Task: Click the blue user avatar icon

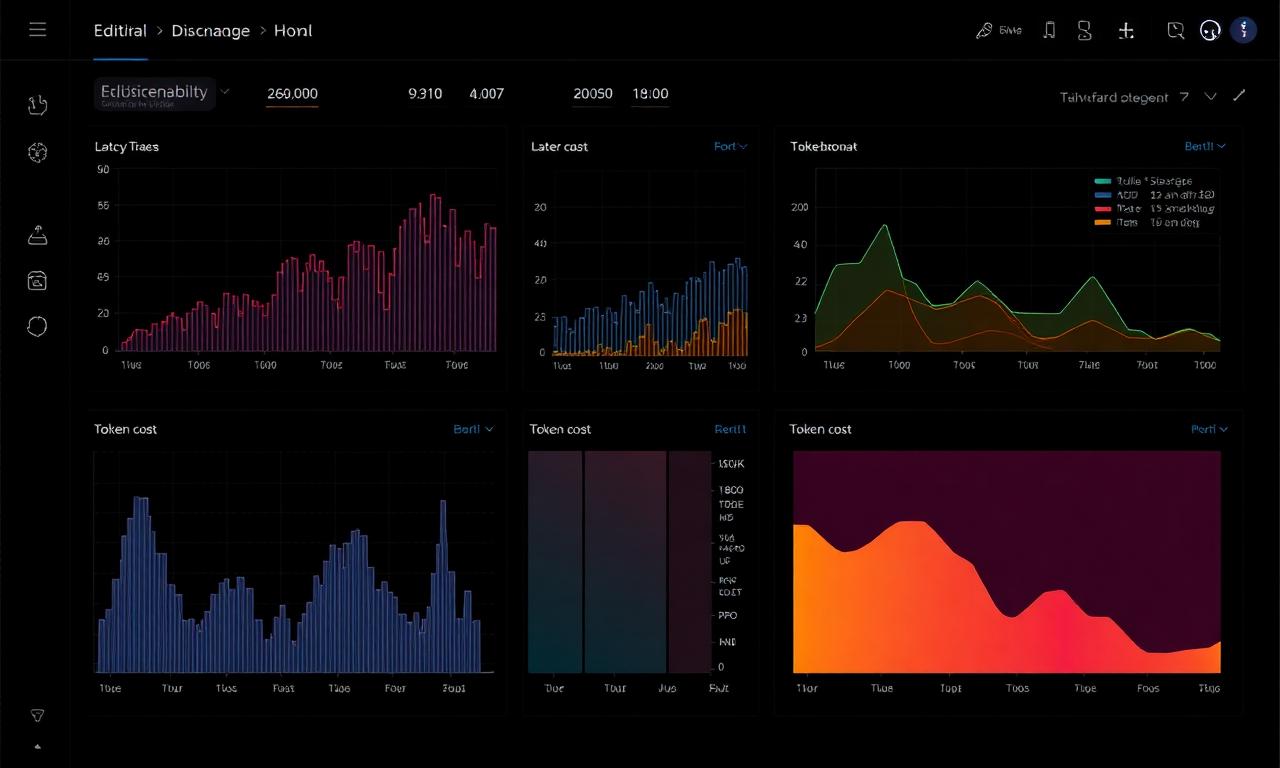Action: click(x=1242, y=30)
